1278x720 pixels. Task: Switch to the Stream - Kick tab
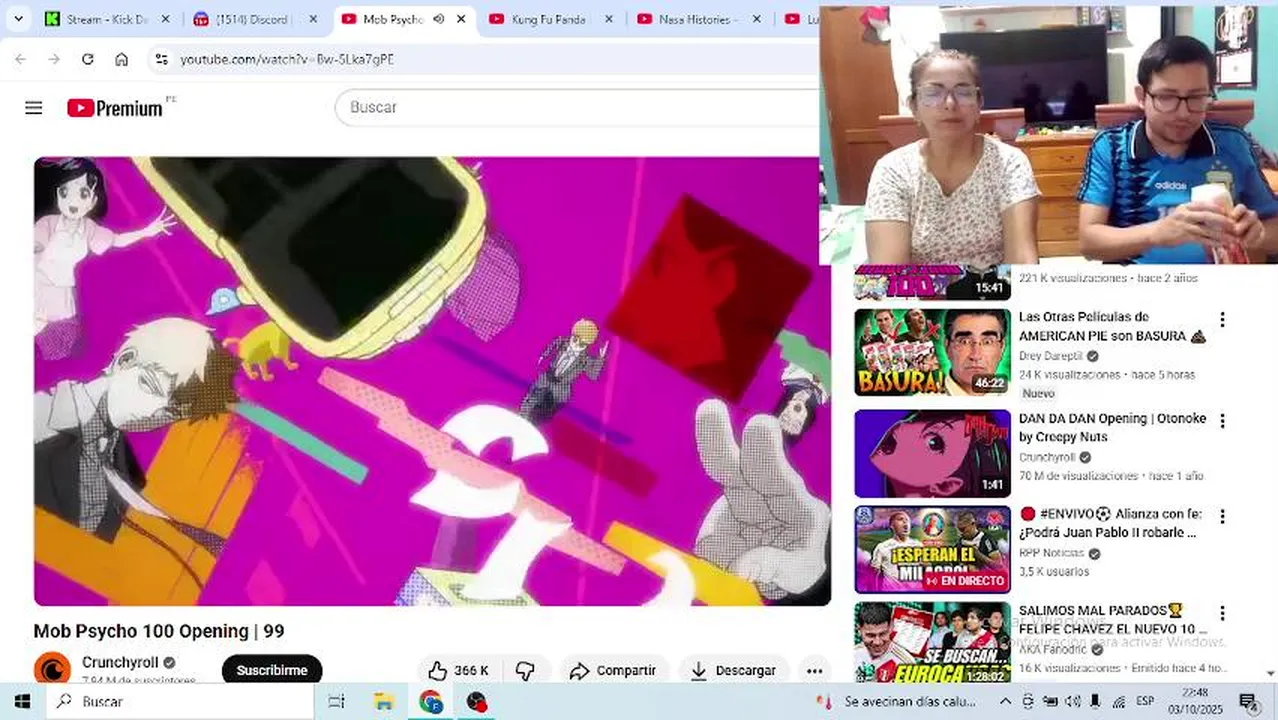pyautogui.click(x=108, y=19)
